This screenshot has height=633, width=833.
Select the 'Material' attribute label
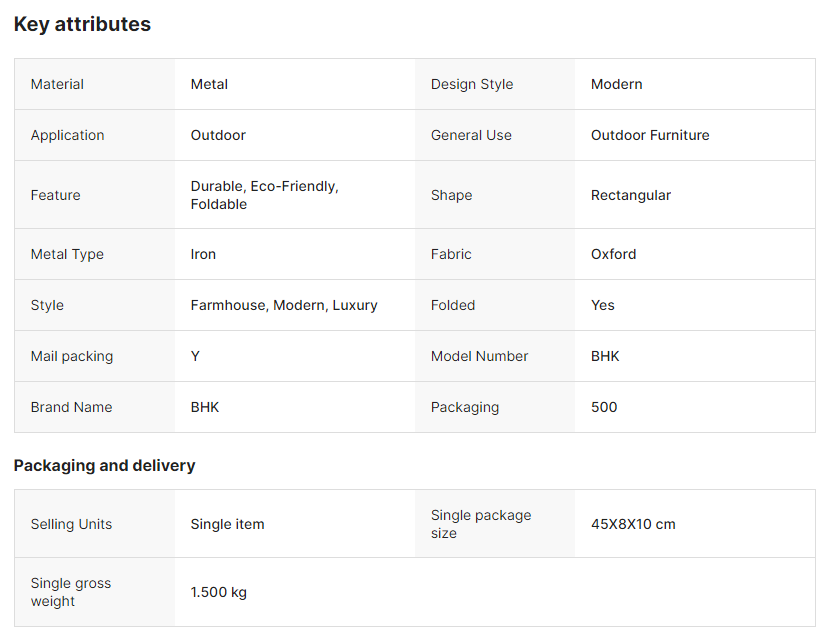coord(57,85)
